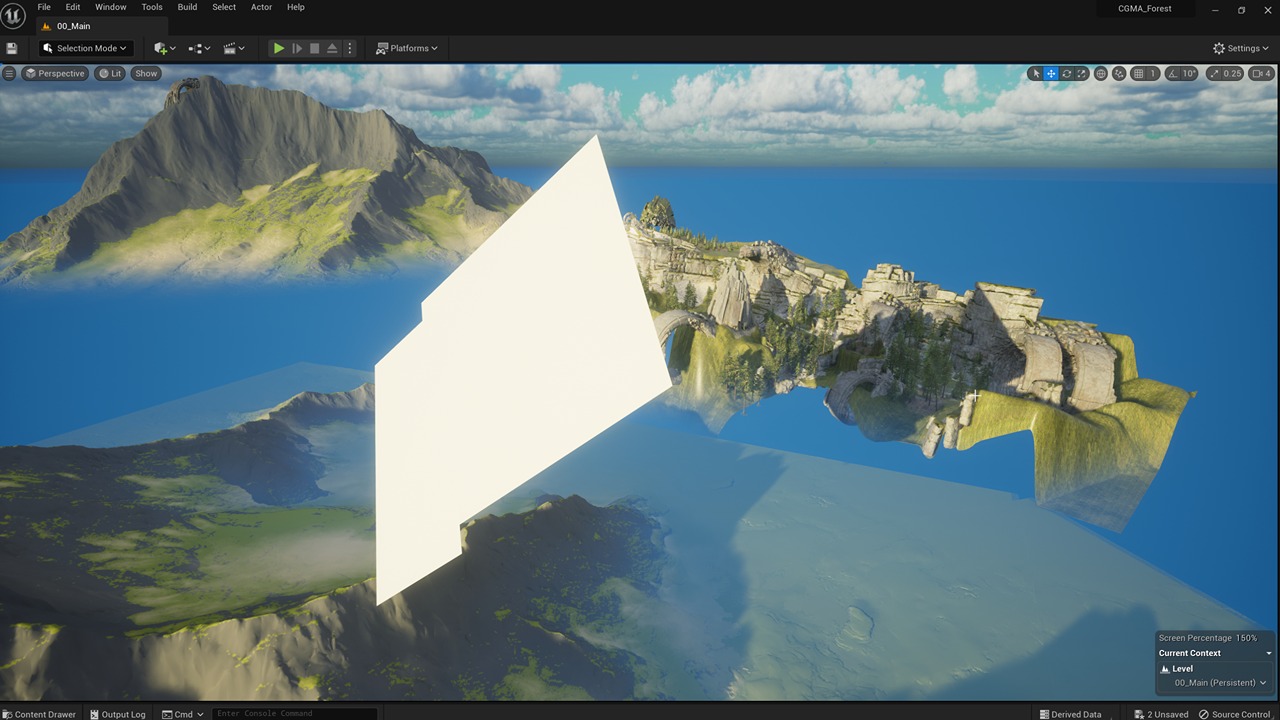Click the skip frame button
This screenshot has width=1280, height=720.
(297, 48)
